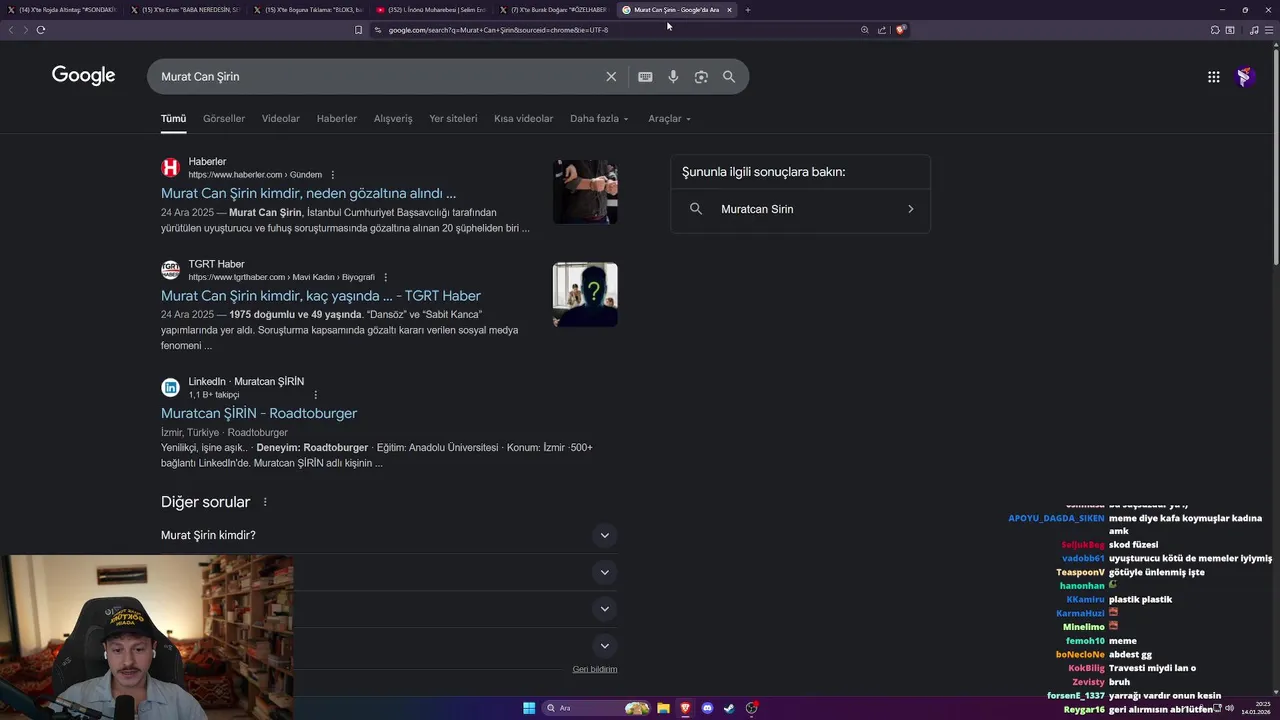
Task: Open the share icon in address bar
Action: (x=882, y=30)
